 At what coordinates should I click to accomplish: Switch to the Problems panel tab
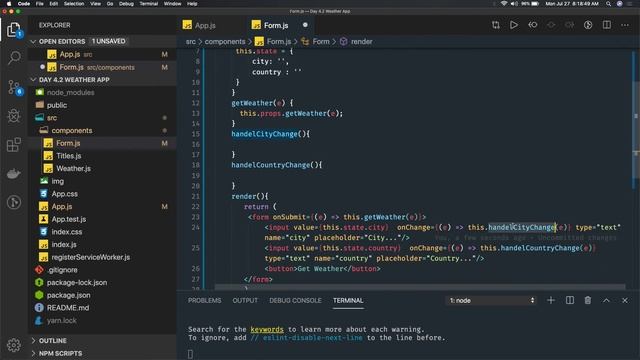pyautogui.click(x=204, y=300)
